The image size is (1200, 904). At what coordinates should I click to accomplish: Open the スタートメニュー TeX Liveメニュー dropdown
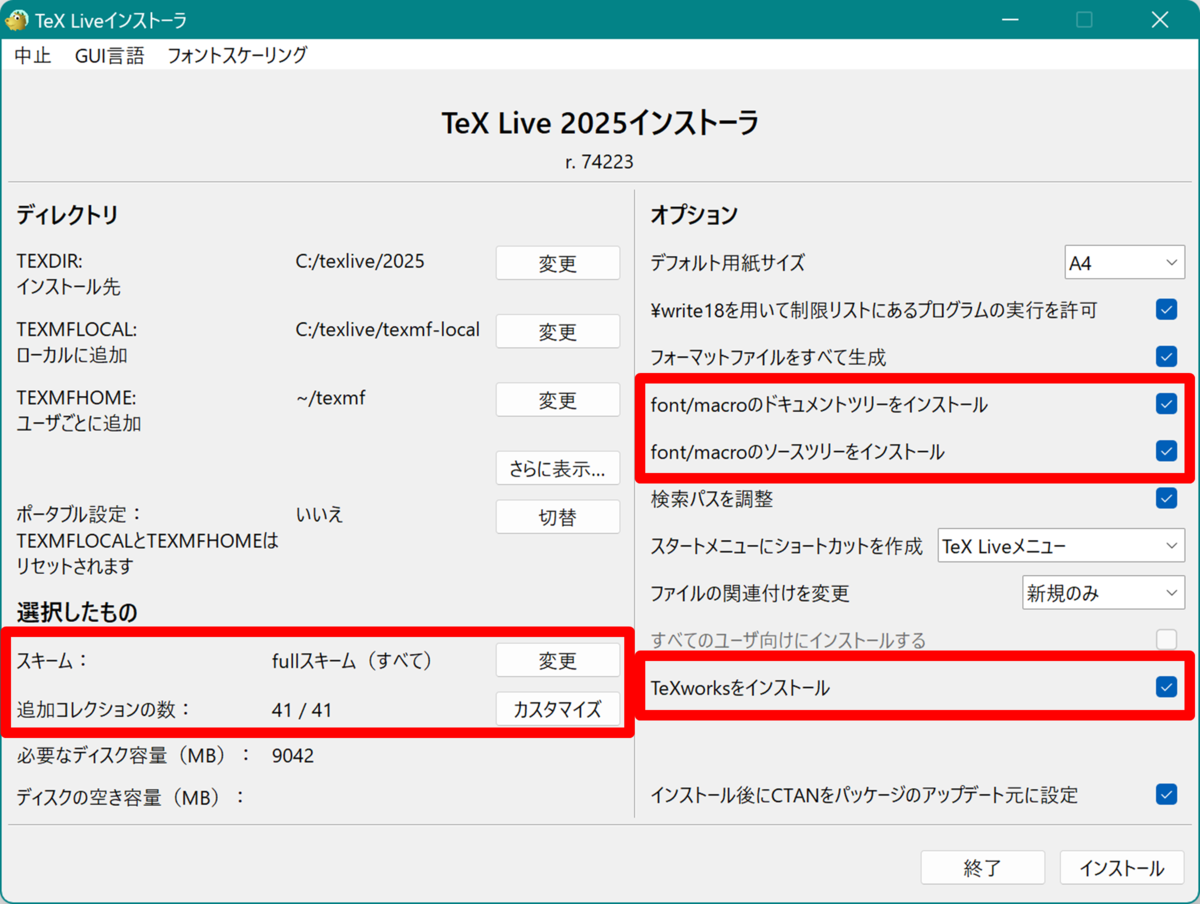[1061, 546]
